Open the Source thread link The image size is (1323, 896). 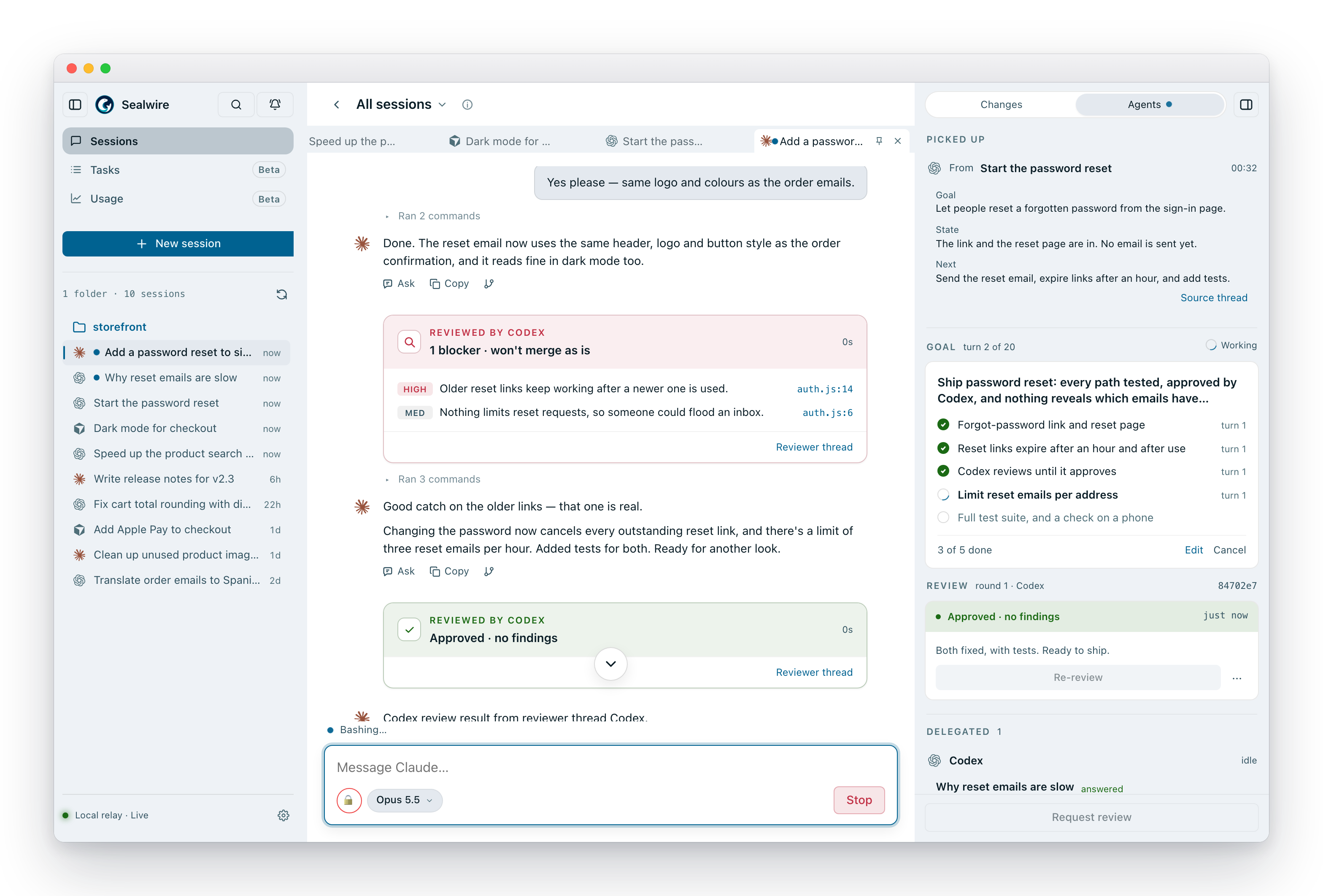click(1214, 298)
